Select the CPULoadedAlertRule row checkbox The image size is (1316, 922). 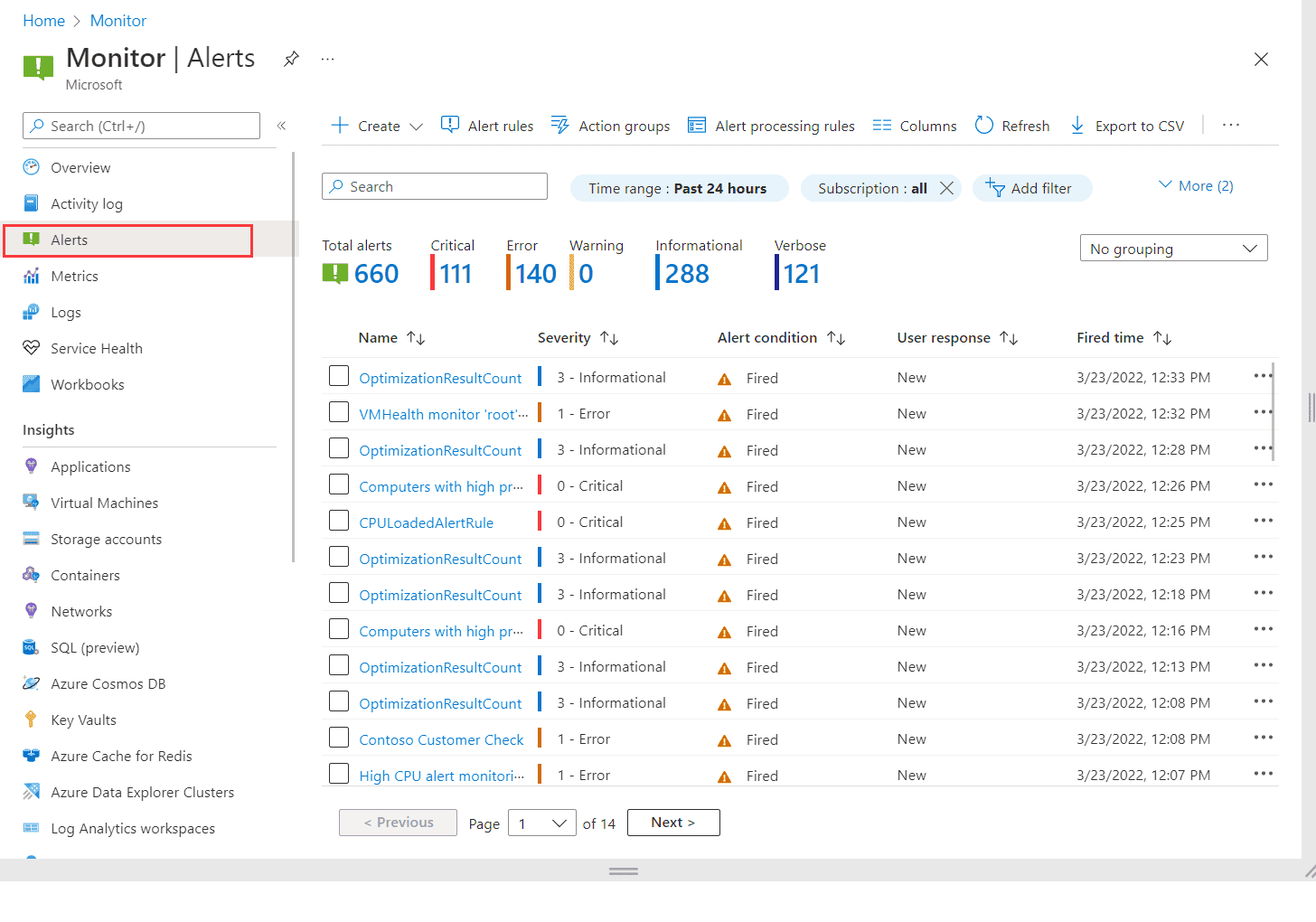[339, 521]
